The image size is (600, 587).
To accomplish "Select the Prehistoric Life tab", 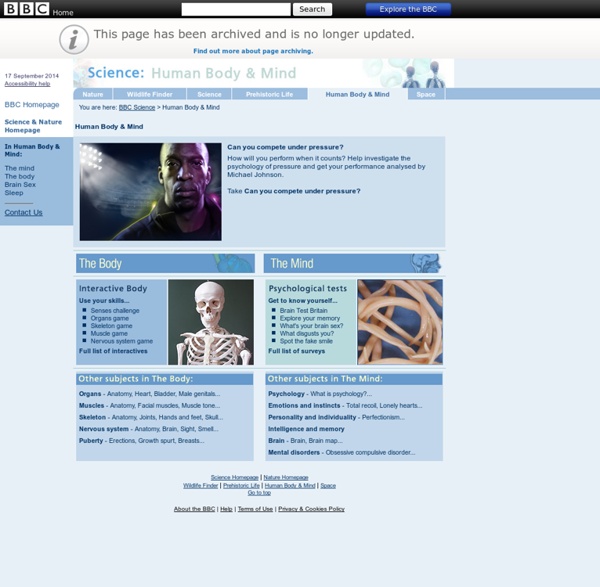I will coord(270,94).
